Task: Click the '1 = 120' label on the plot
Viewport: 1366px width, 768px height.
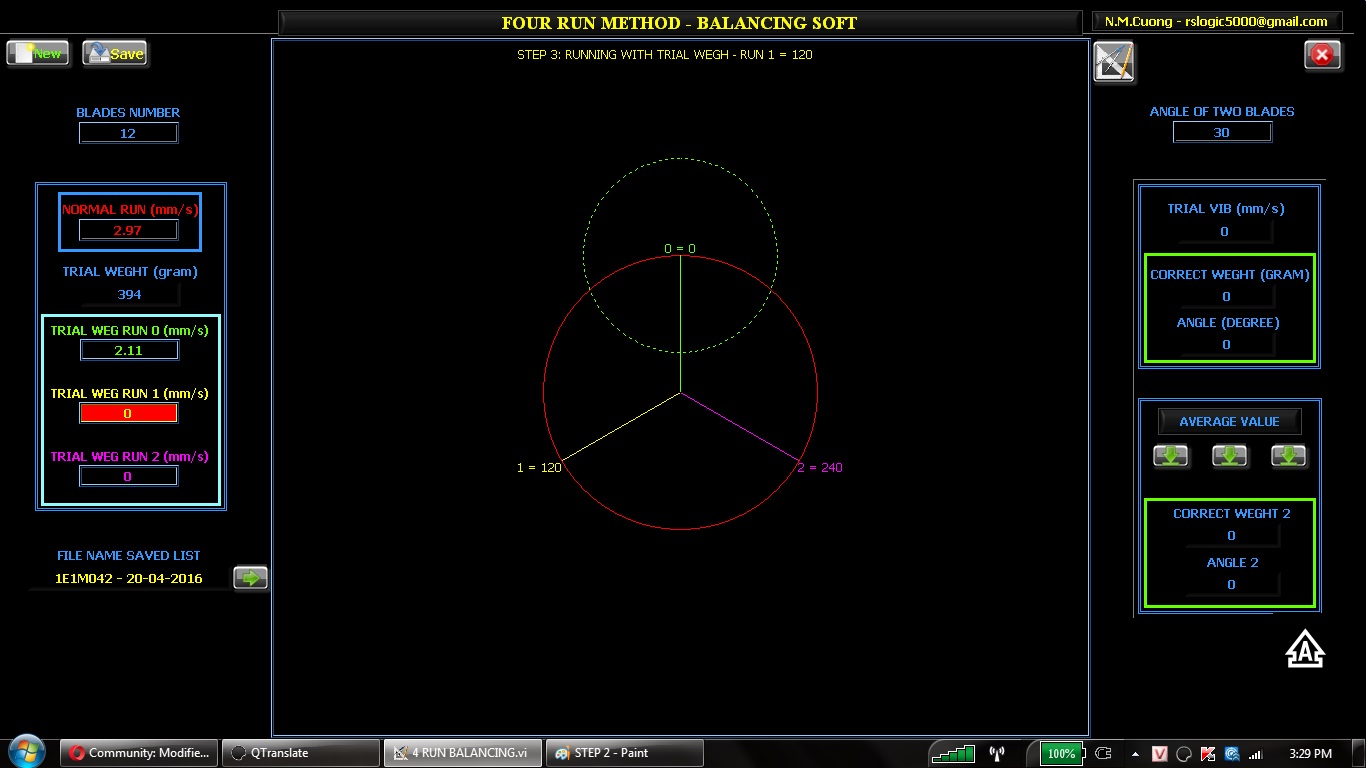Action: pyautogui.click(x=539, y=467)
